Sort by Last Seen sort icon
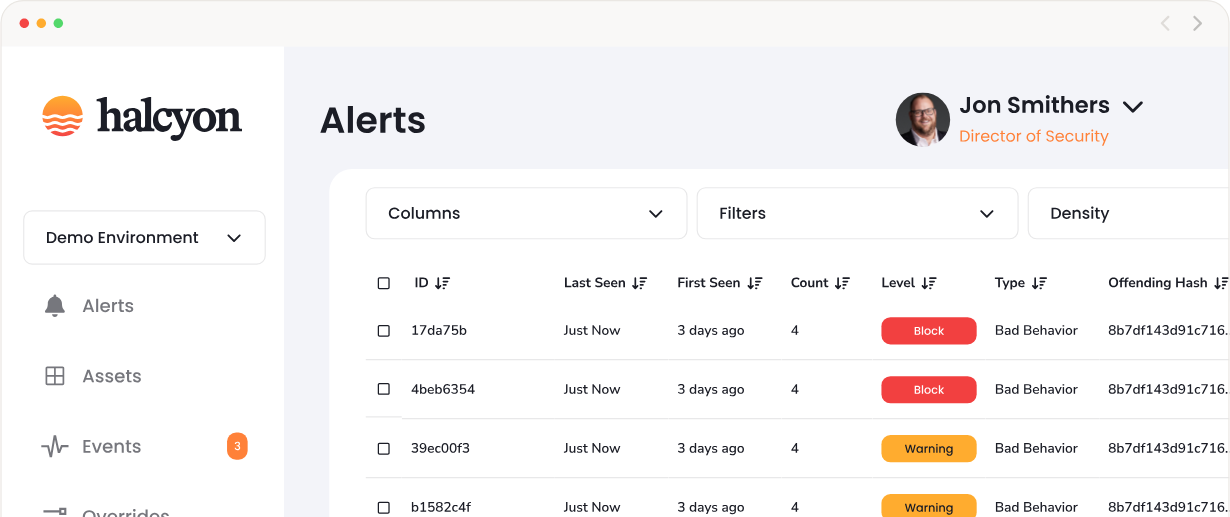 [x=640, y=283]
